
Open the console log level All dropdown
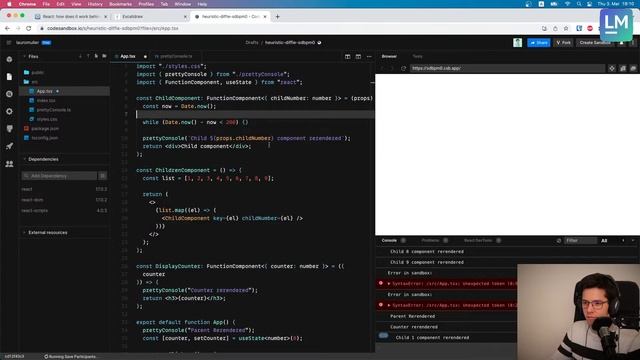click(x=604, y=241)
